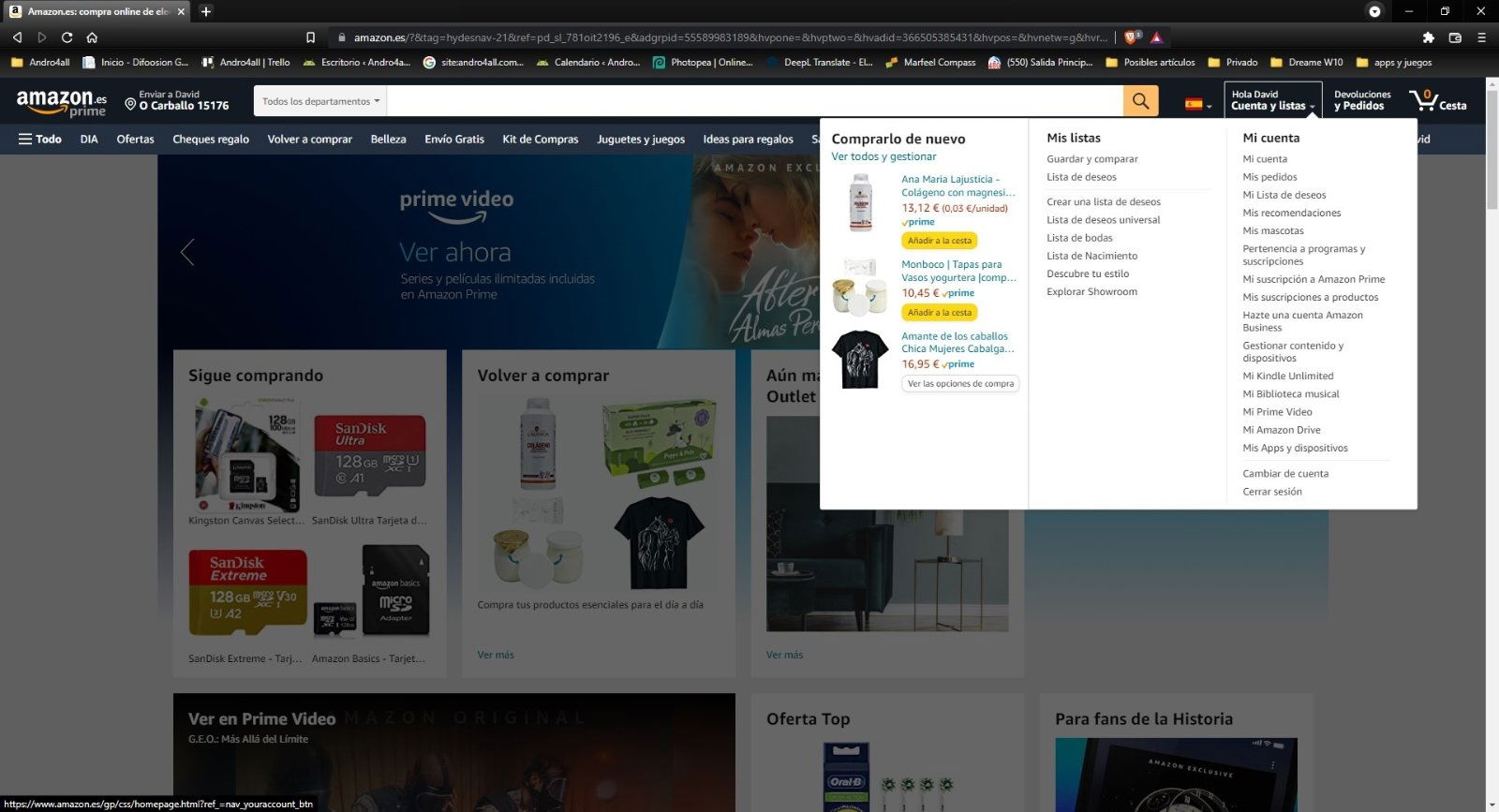Open the Andro4all Trello bookmark
The width and height of the screenshot is (1499, 812).
[246, 63]
